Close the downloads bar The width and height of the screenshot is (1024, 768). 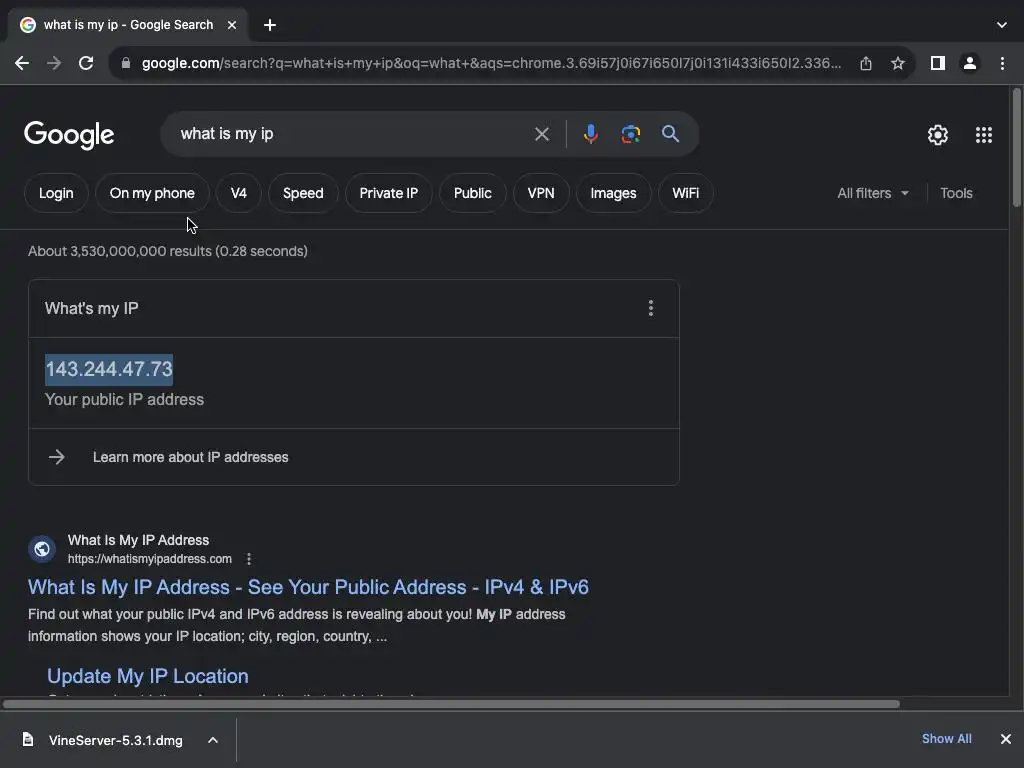1006,739
